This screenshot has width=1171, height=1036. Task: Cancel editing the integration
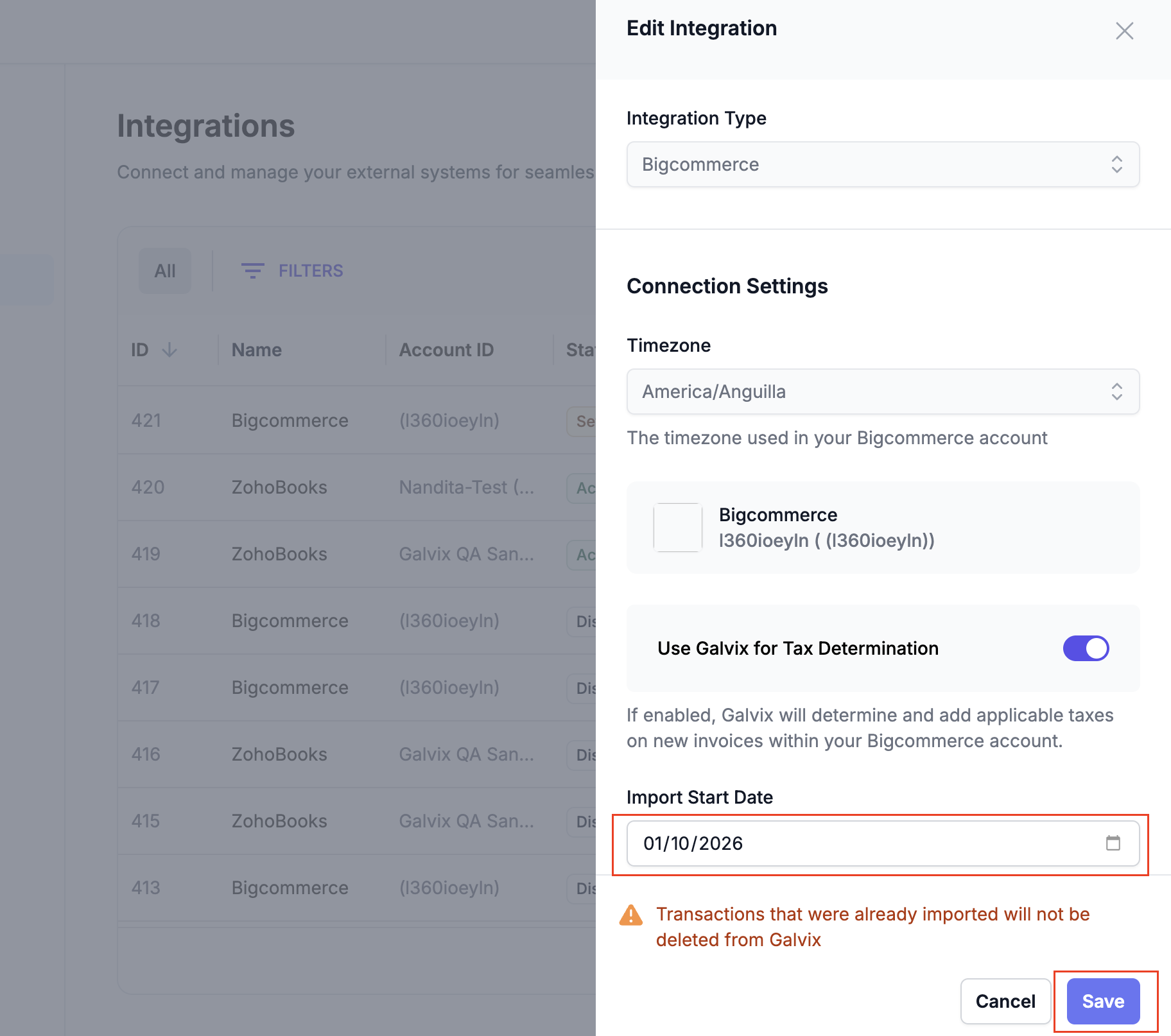(x=1005, y=1001)
